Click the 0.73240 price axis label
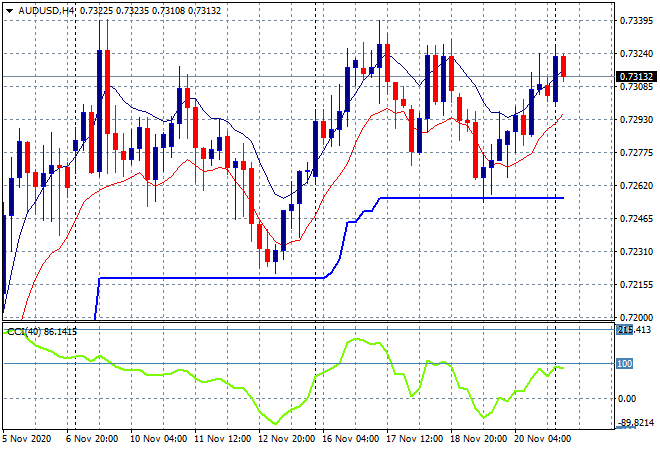The height and width of the screenshot is (450, 660). 636,53
